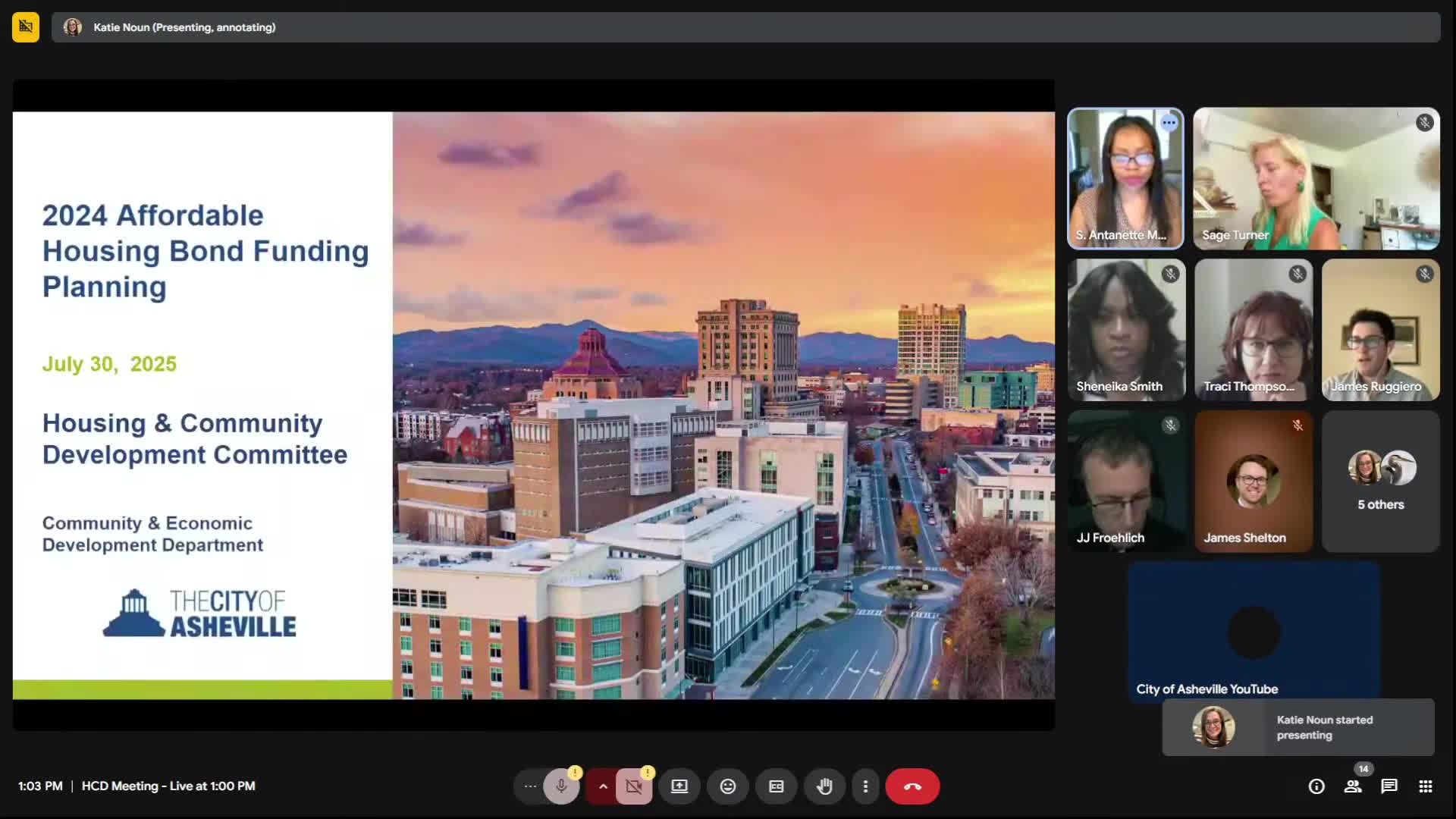Raise your hand
This screenshot has height=819, width=1456.
point(825,786)
